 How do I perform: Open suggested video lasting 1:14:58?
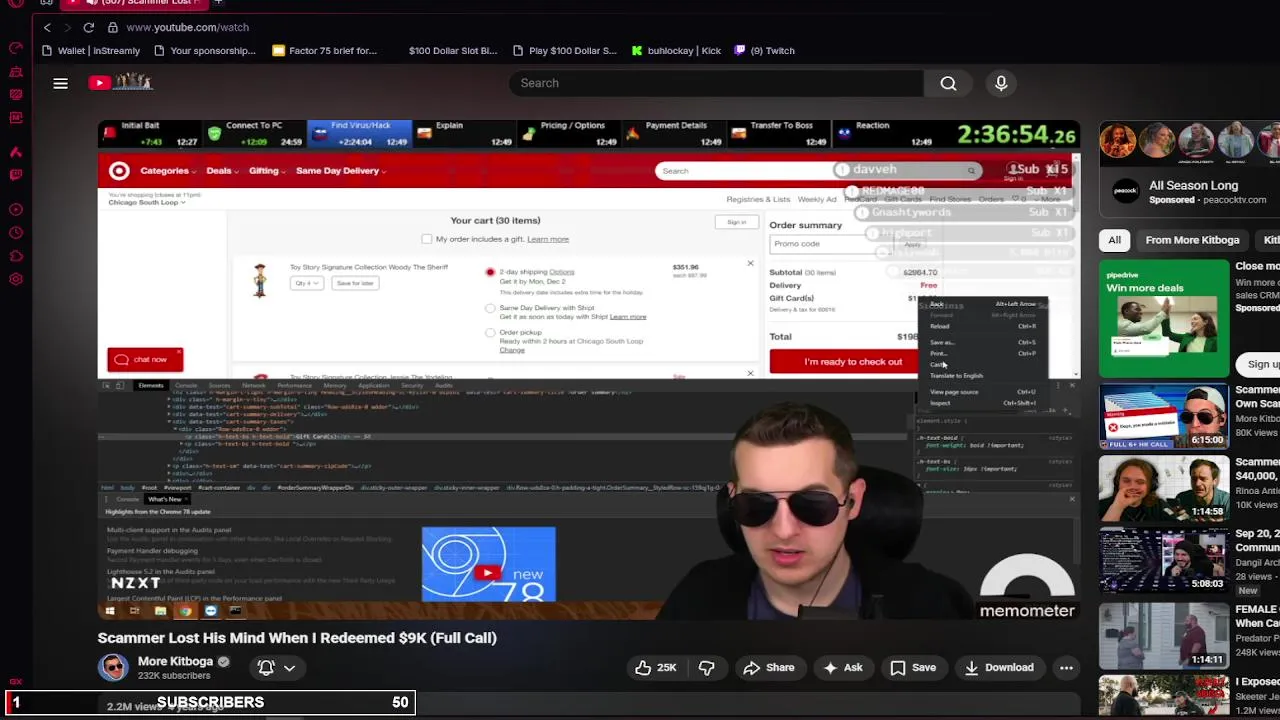[1164, 488]
